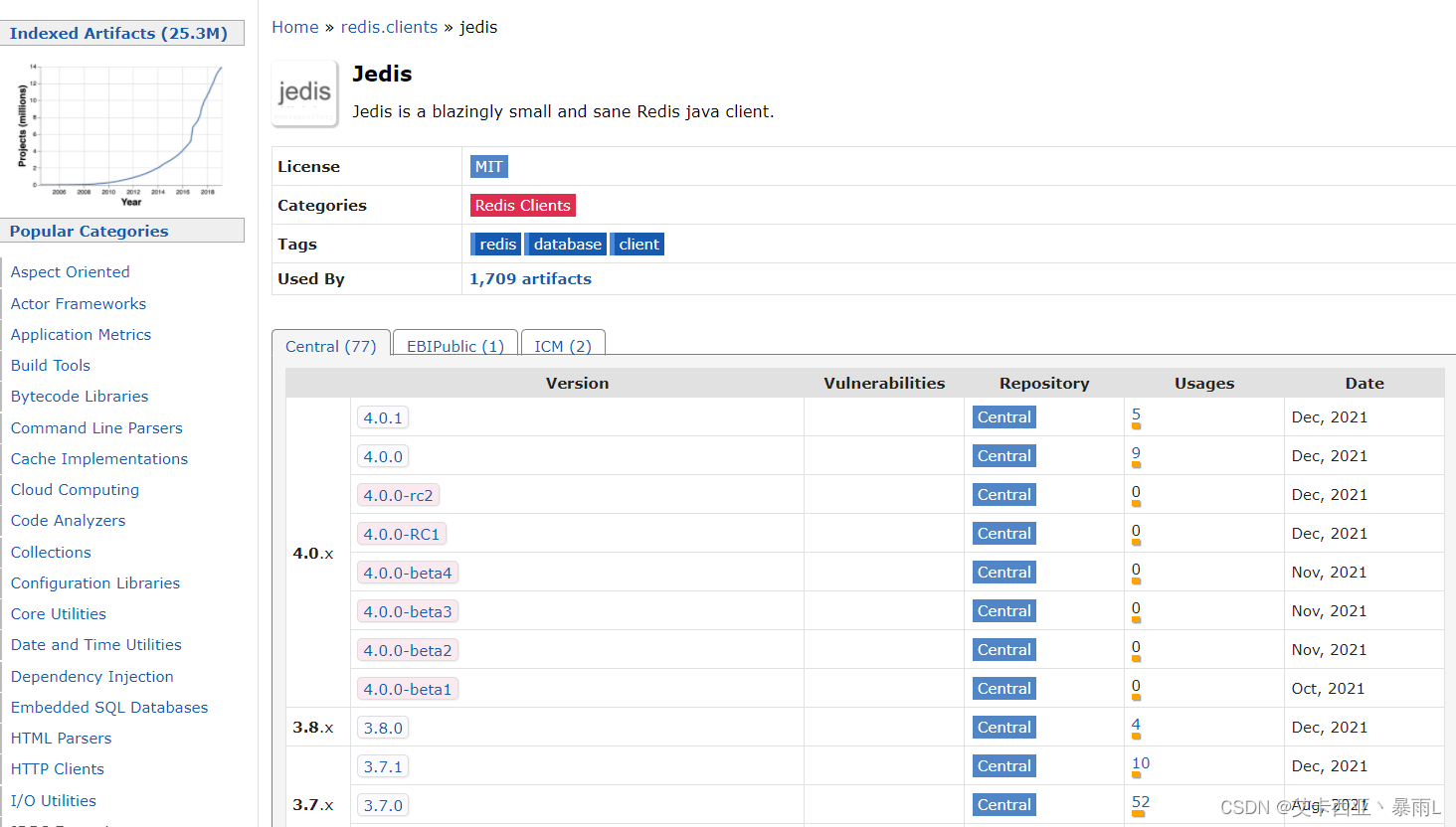1456x827 pixels.
Task: Open the Indexed Artifacts growth chart
Action: pos(119,135)
